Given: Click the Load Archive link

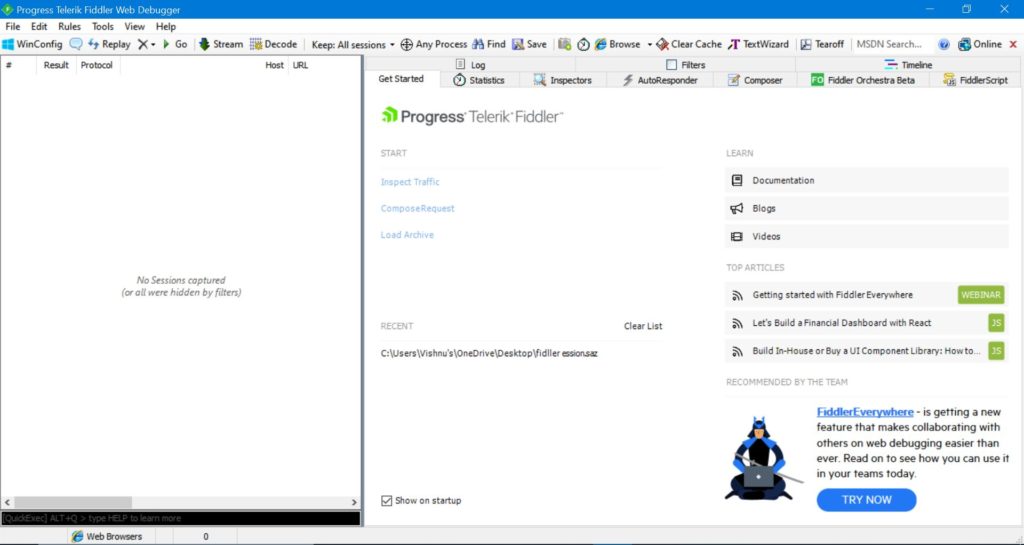Looking at the screenshot, I should point(407,235).
